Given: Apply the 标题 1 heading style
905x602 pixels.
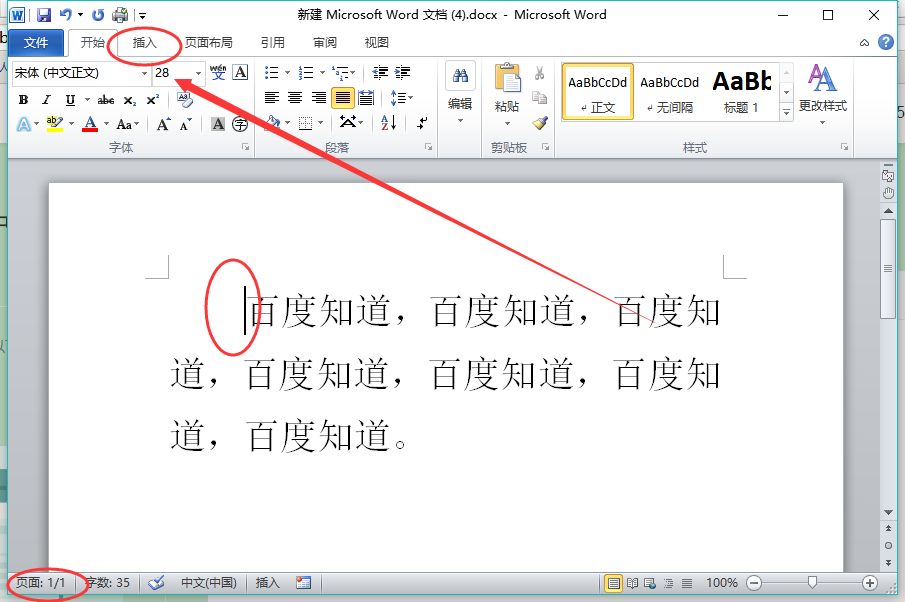Looking at the screenshot, I should coord(742,92).
